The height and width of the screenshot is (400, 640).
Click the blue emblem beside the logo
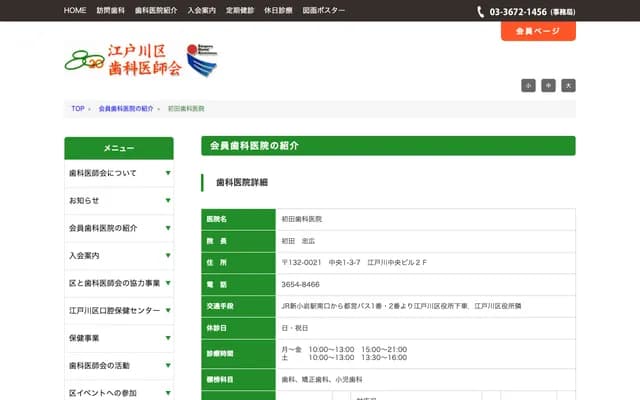pyautogui.click(x=201, y=60)
